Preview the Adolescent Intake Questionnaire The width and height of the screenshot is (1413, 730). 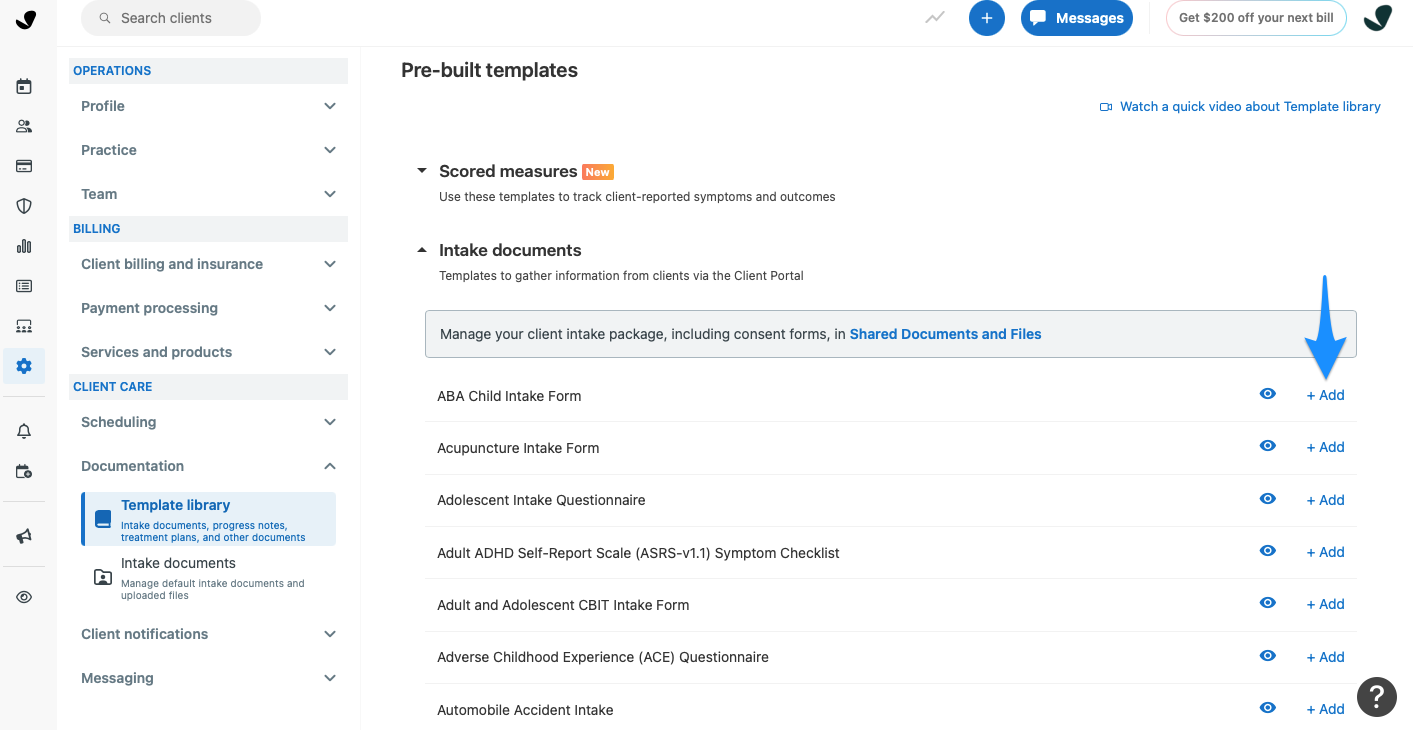[x=1267, y=499]
